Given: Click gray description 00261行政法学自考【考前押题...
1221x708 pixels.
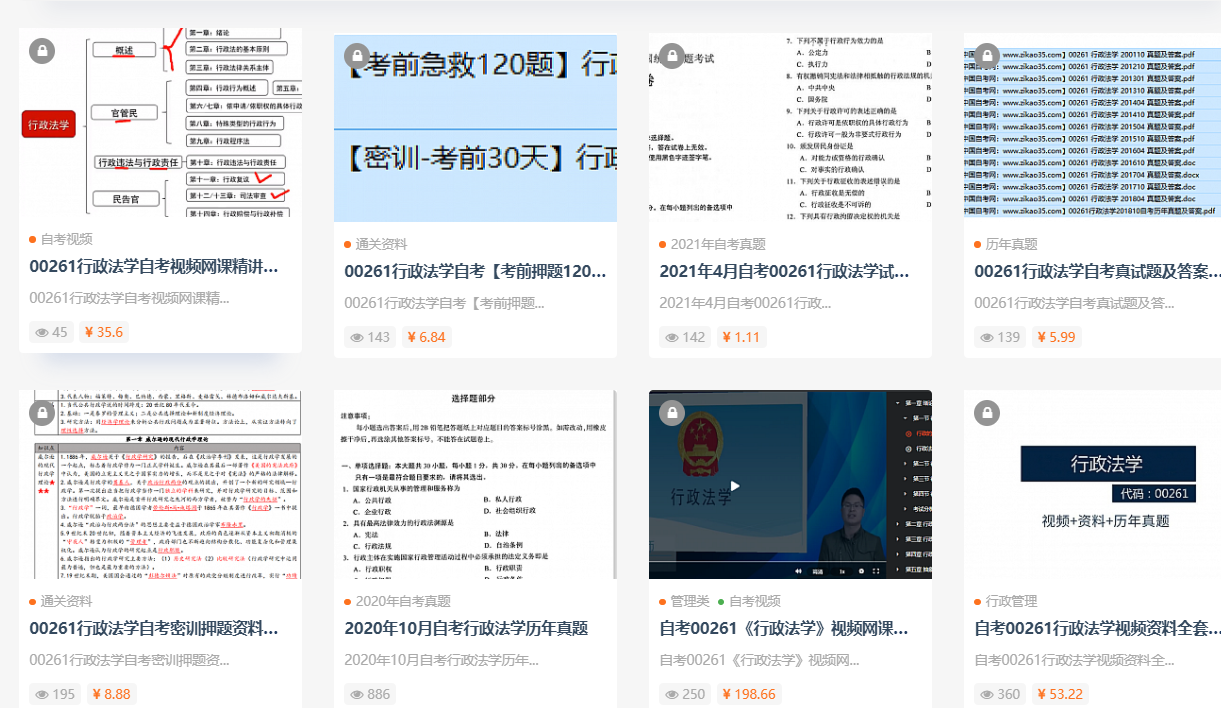Looking at the screenshot, I should click(x=444, y=303).
